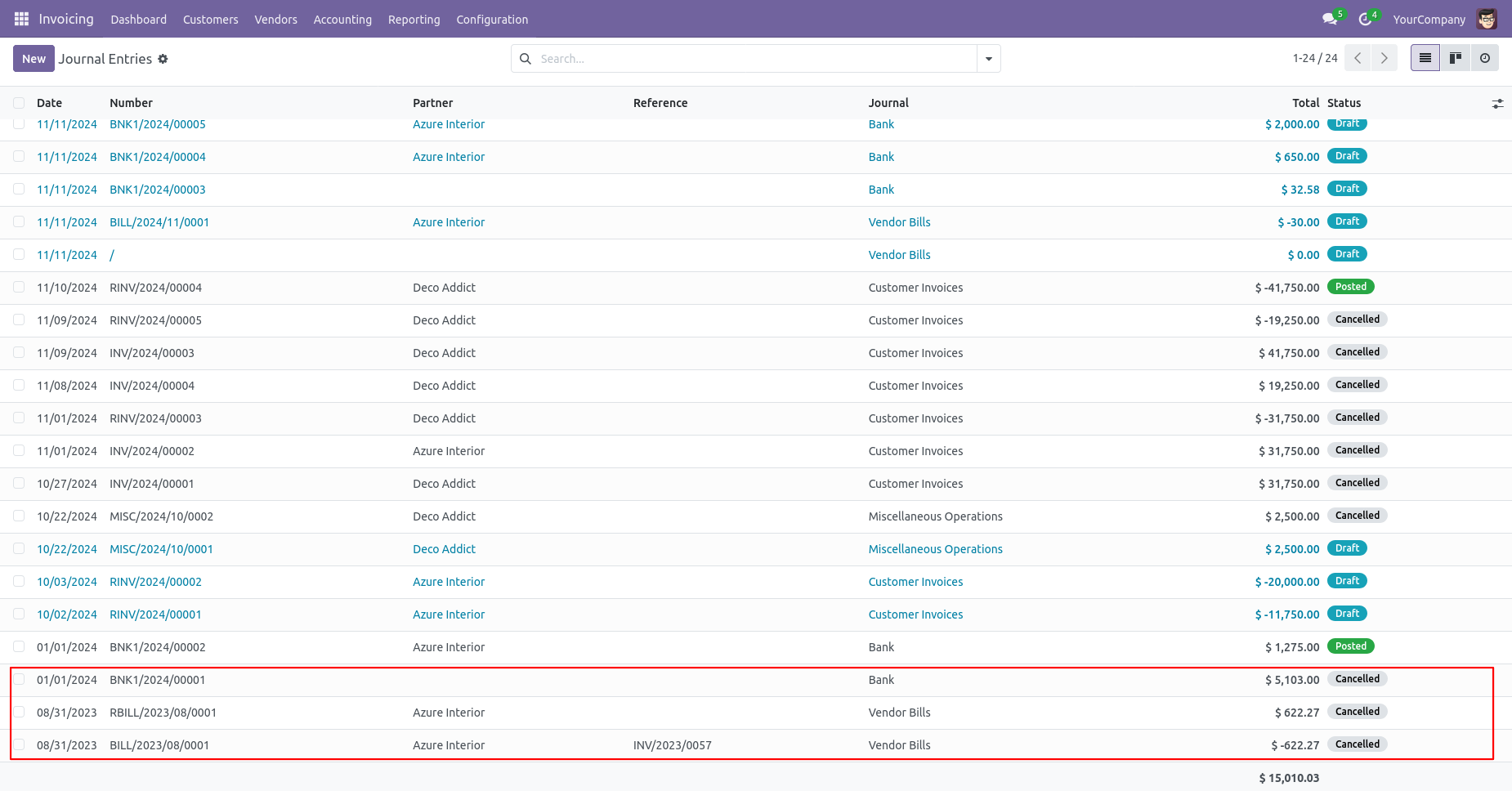Switch to the kanban view
1512x791 pixels.
1455,58
